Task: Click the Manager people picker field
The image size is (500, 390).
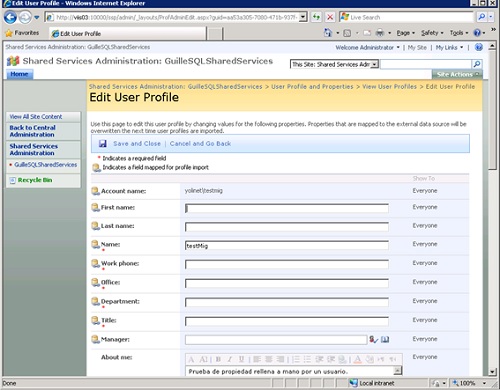Action: coord(276,340)
